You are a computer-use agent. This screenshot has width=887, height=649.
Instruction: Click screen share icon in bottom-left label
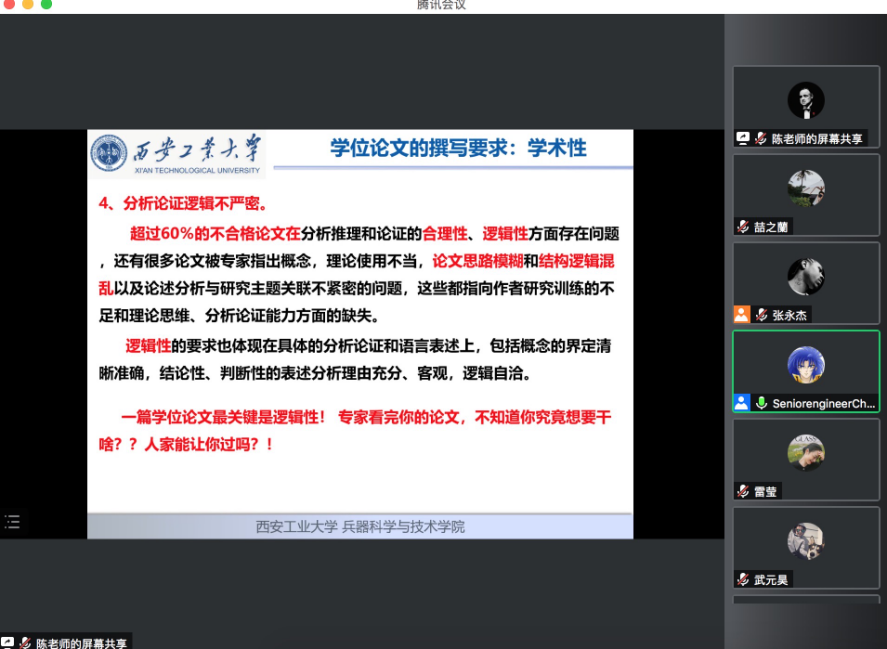point(8,643)
